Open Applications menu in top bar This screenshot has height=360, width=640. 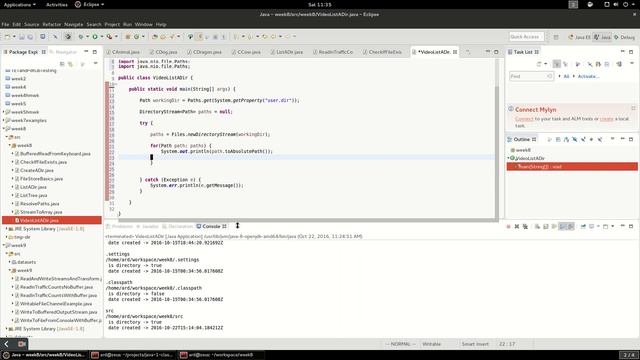(19, 4)
